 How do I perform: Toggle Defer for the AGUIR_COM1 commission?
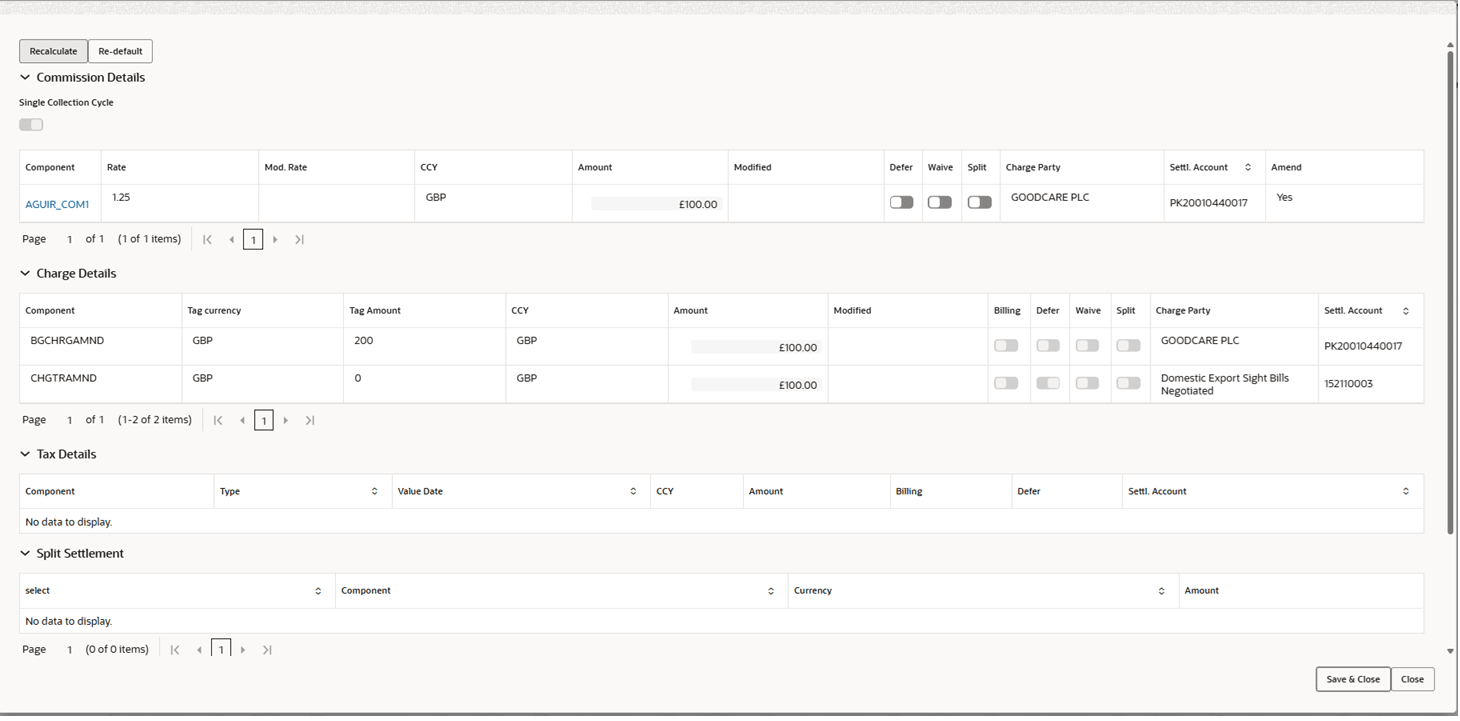click(901, 201)
